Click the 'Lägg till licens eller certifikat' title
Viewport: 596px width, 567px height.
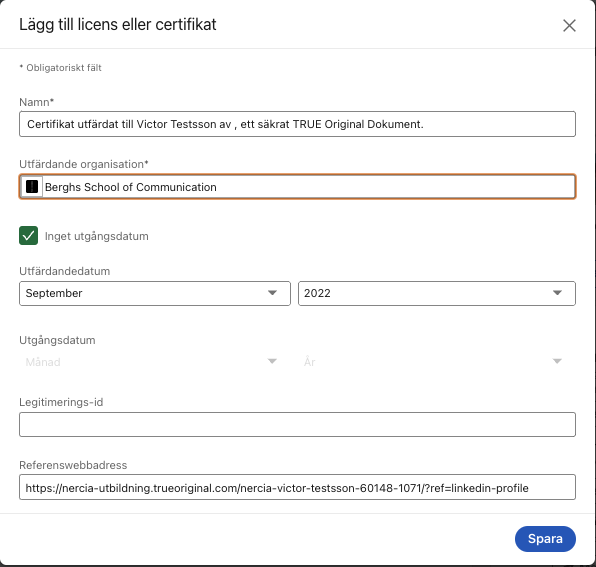[118, 25]
